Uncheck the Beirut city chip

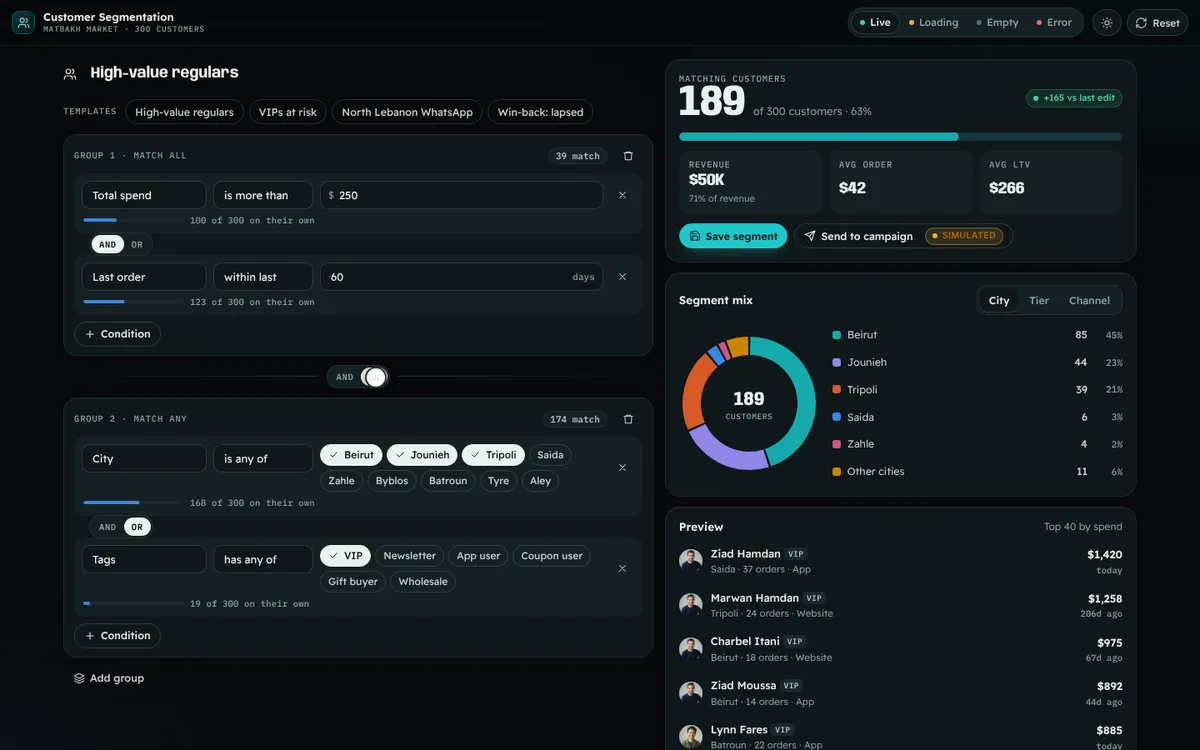point(351,455)
